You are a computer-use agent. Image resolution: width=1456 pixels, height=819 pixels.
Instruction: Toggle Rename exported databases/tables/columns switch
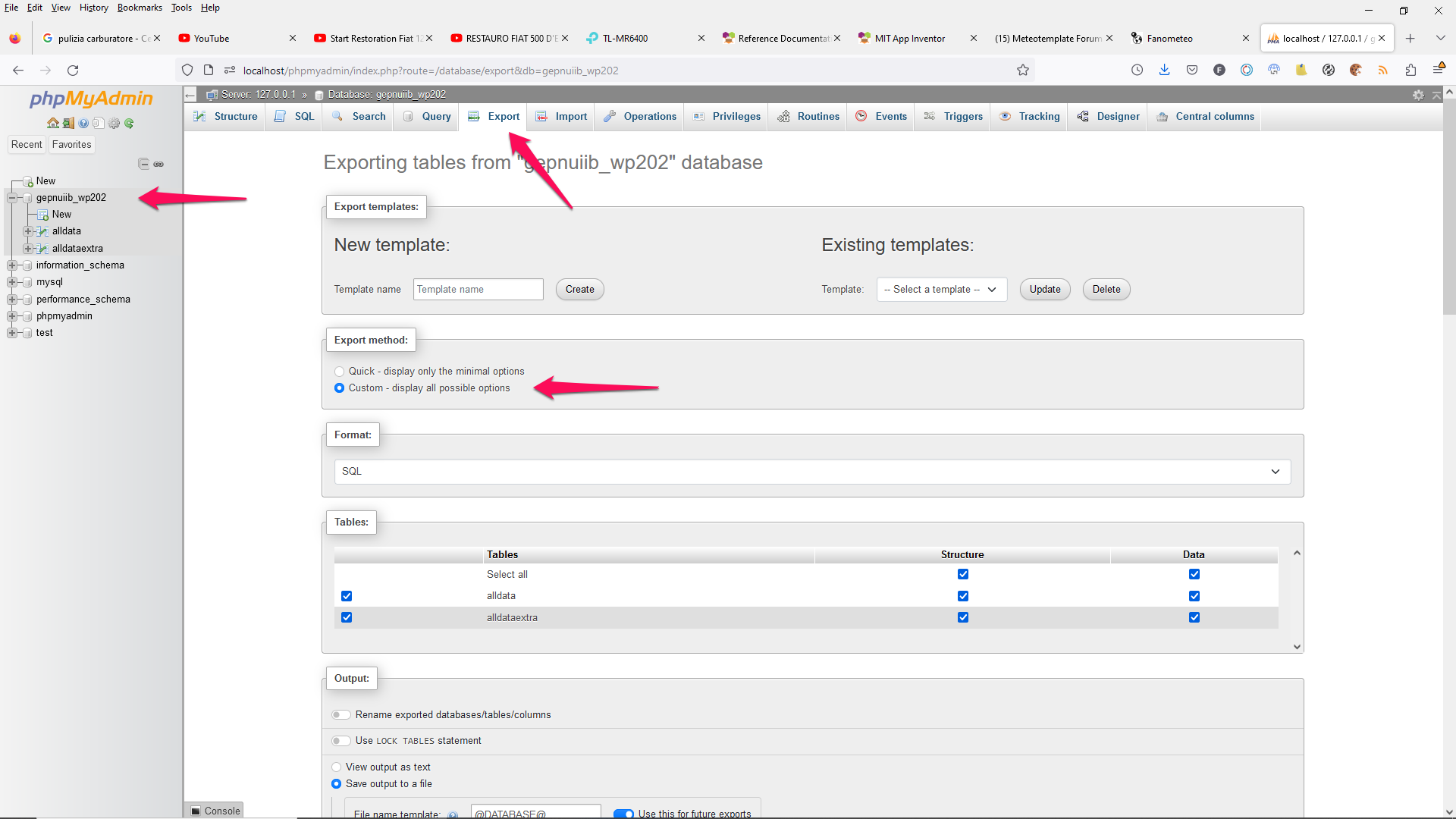tap(341, 715)
